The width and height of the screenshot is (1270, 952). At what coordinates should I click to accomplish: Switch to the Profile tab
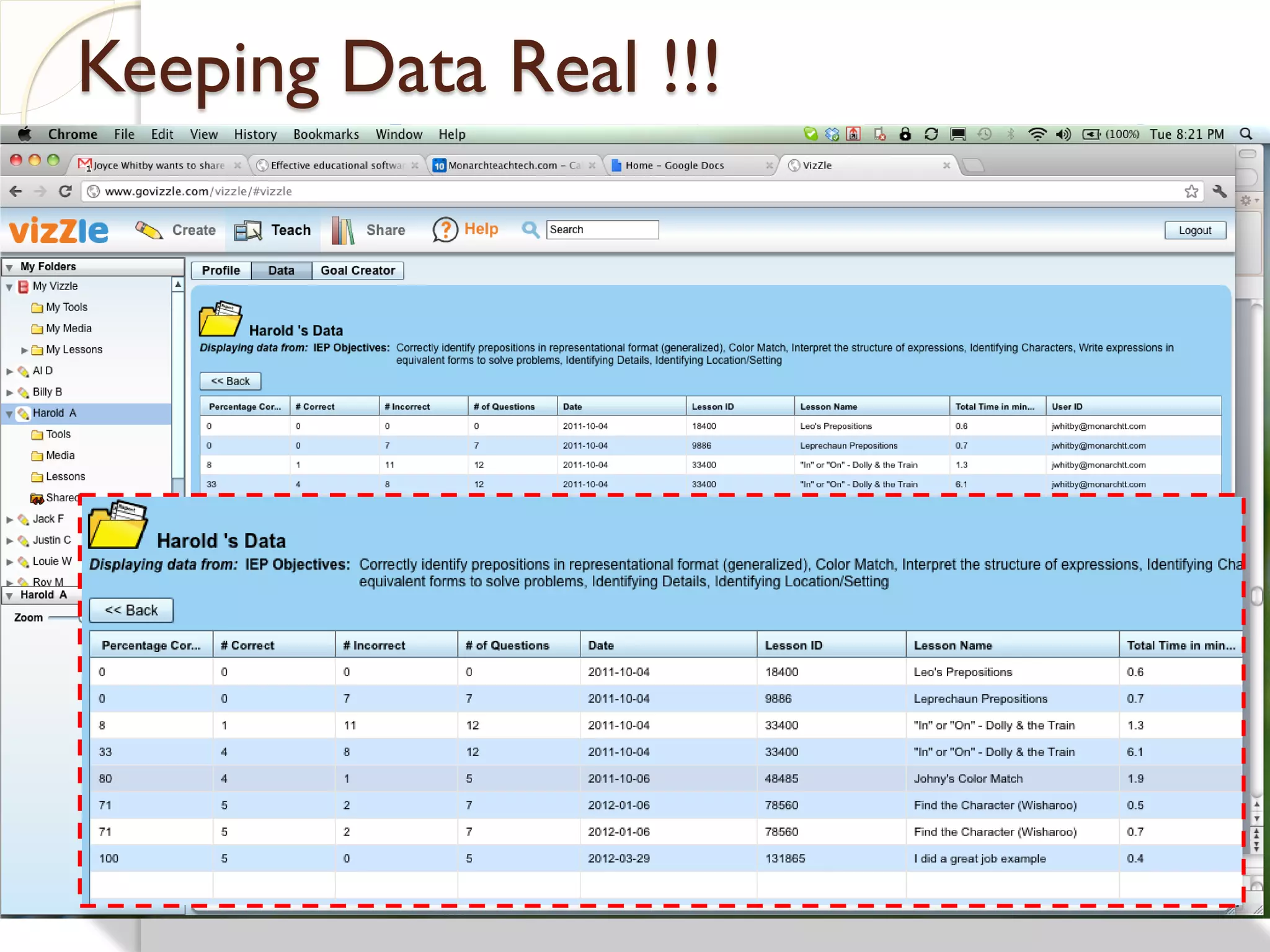pyautogui.click(x=221, y=271)
